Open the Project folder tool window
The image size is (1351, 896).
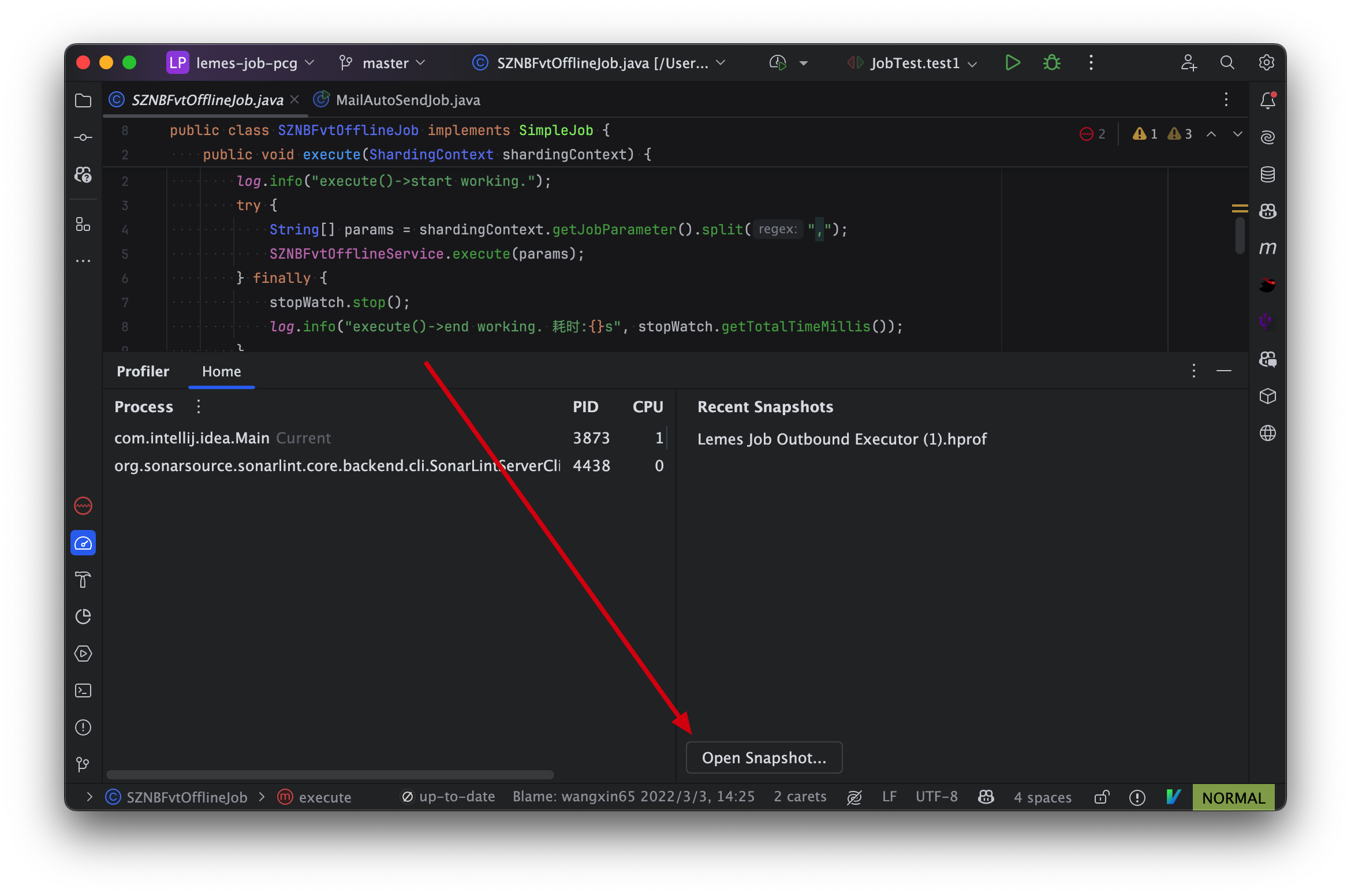pos(83,100)
